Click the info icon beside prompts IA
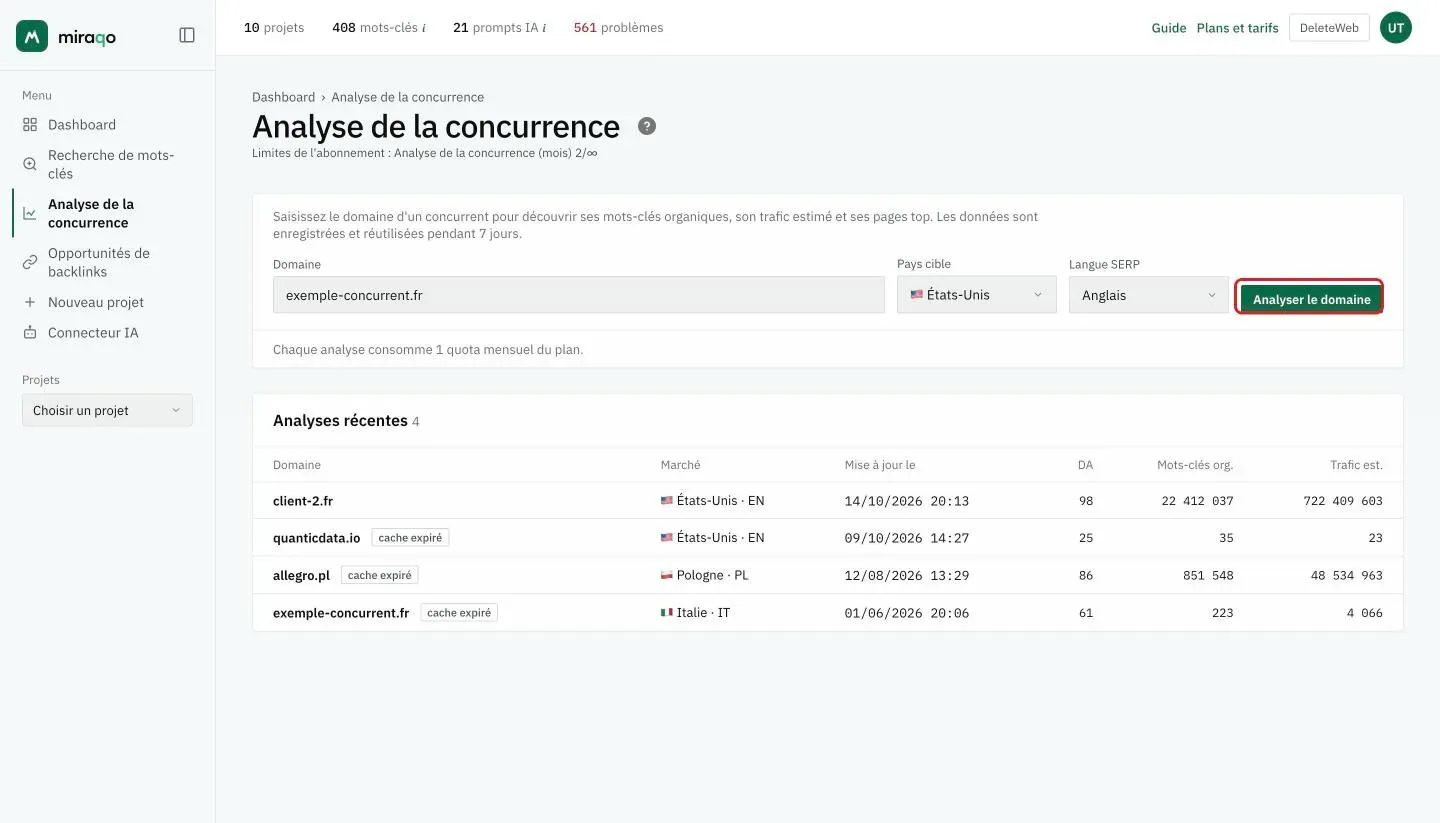The height and width of the screenshot is (823, 1440). [543, 28]
